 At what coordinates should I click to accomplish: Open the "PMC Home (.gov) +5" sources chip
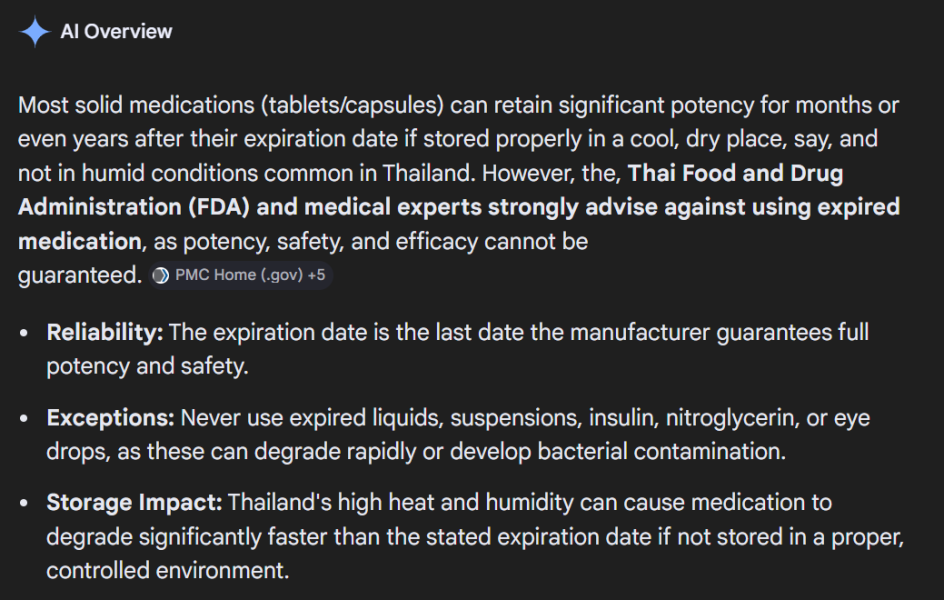point(240,274)
